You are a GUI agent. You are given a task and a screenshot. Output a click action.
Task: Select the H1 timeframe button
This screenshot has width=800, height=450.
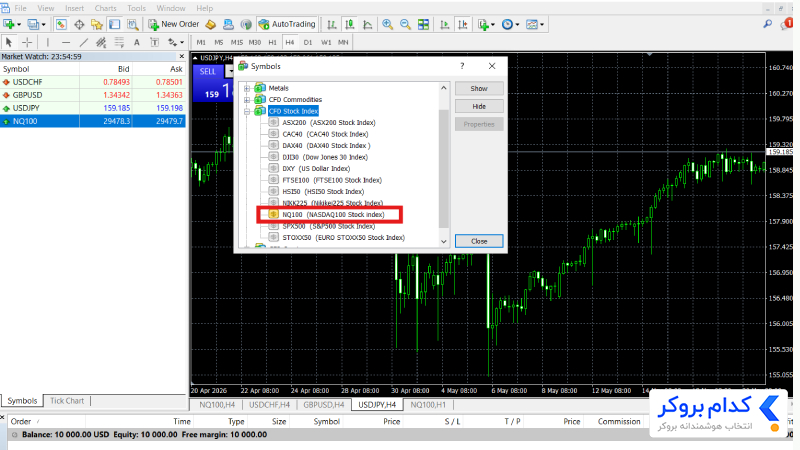pyautogui.click(x=272, y=42)
